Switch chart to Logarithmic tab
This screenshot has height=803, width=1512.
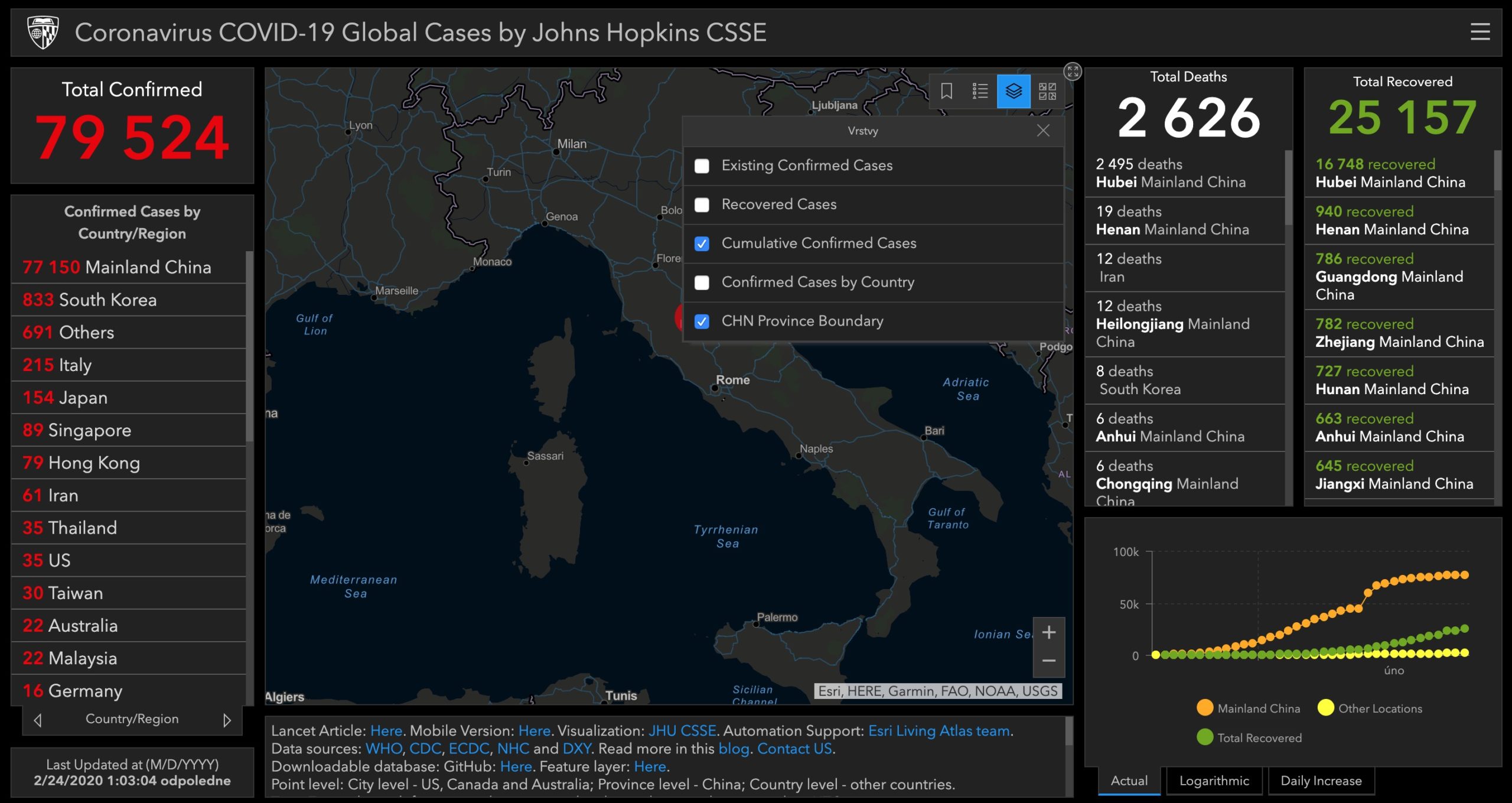[1214, 781]
